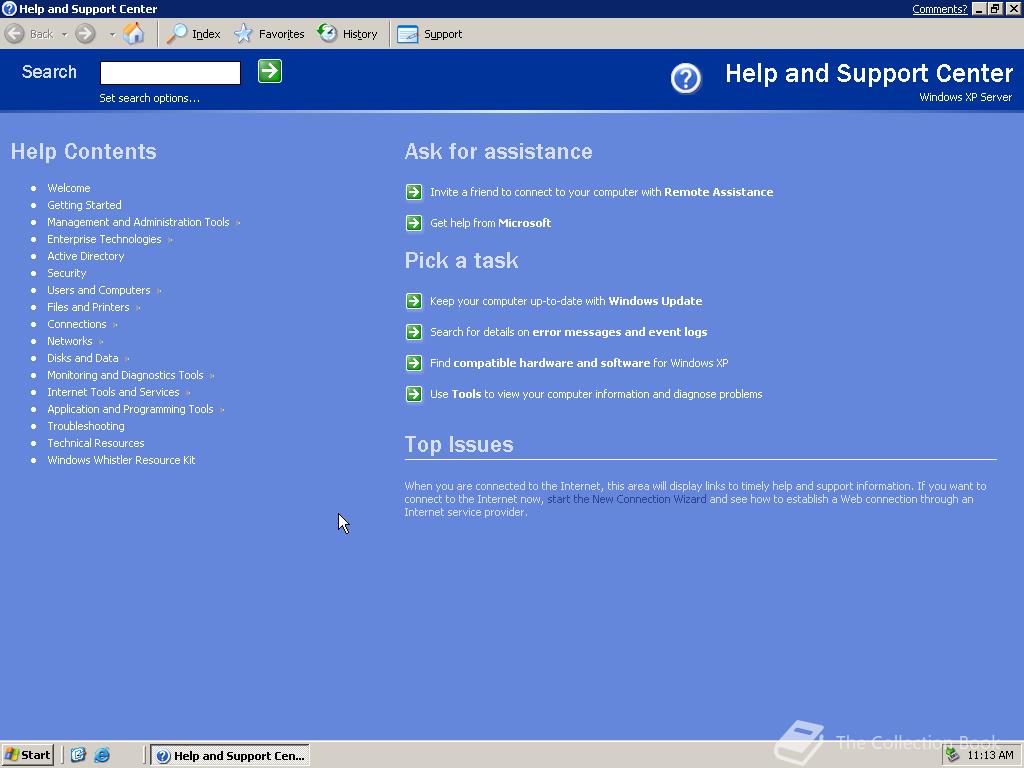Open Favorites in the toolbar
This screenshot has height=768, width=1024.
pos(269,34)
